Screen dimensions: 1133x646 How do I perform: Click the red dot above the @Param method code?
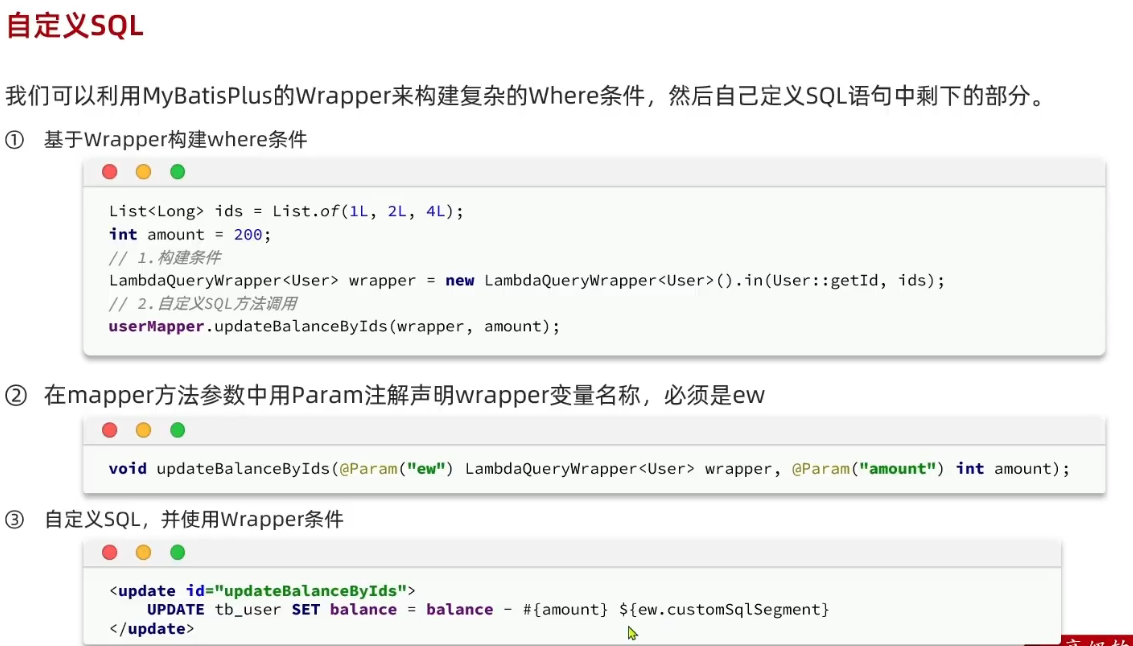(x=110, y=430)
